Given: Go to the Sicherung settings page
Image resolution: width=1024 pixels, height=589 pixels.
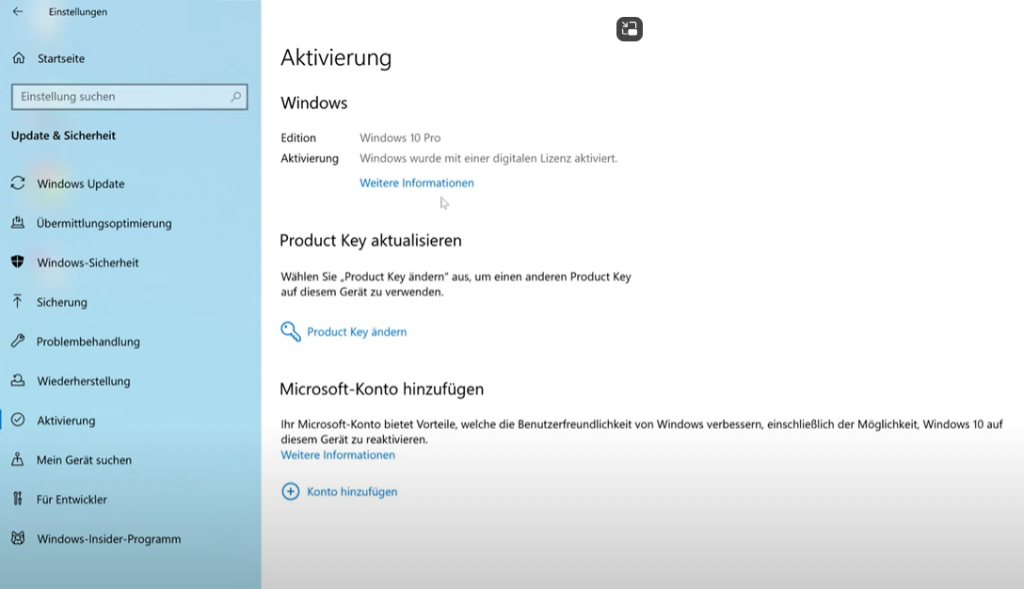Looking at the screenshot, I should click(x=62, y=302).
